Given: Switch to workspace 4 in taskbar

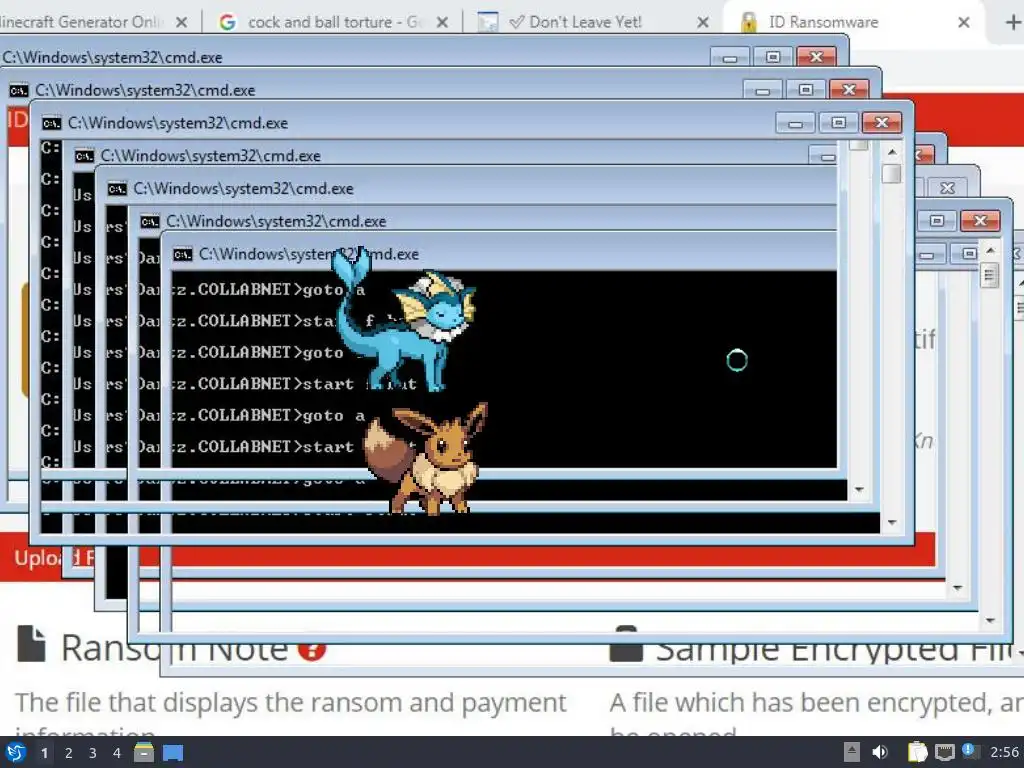Looking at the screenshot, I should pos(117,753).
